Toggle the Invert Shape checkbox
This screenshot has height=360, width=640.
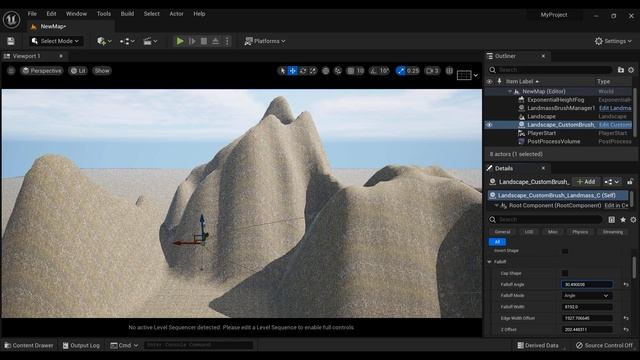pyautogui.click(x=565, y=251)
